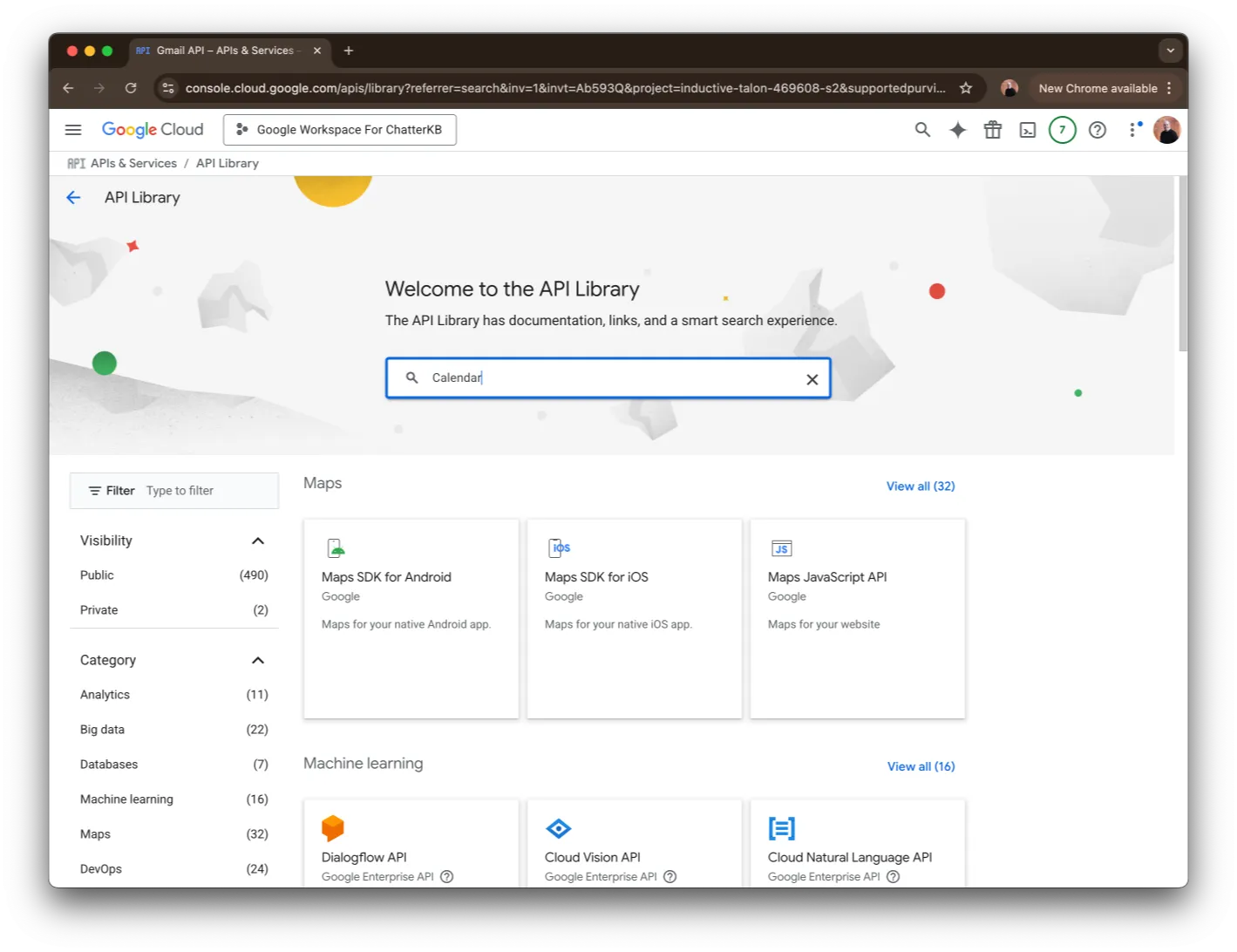Click the Maps SDK for Android icon
1237x952 pixels.
click(336, 547)
